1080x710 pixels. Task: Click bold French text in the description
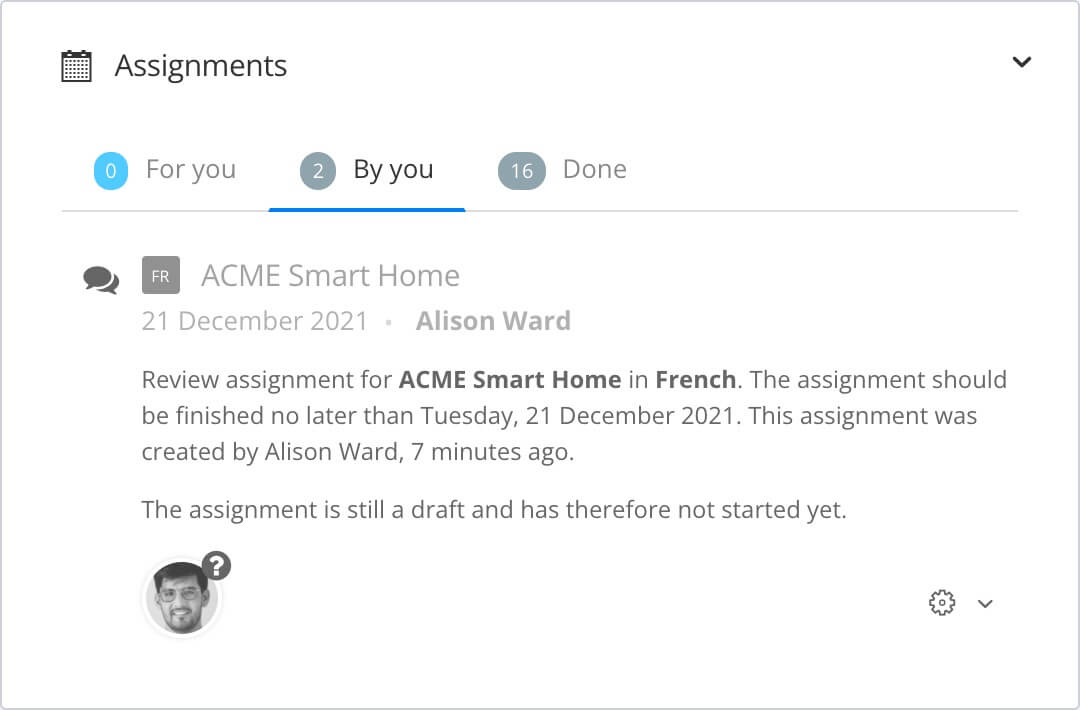pos(697,380)
